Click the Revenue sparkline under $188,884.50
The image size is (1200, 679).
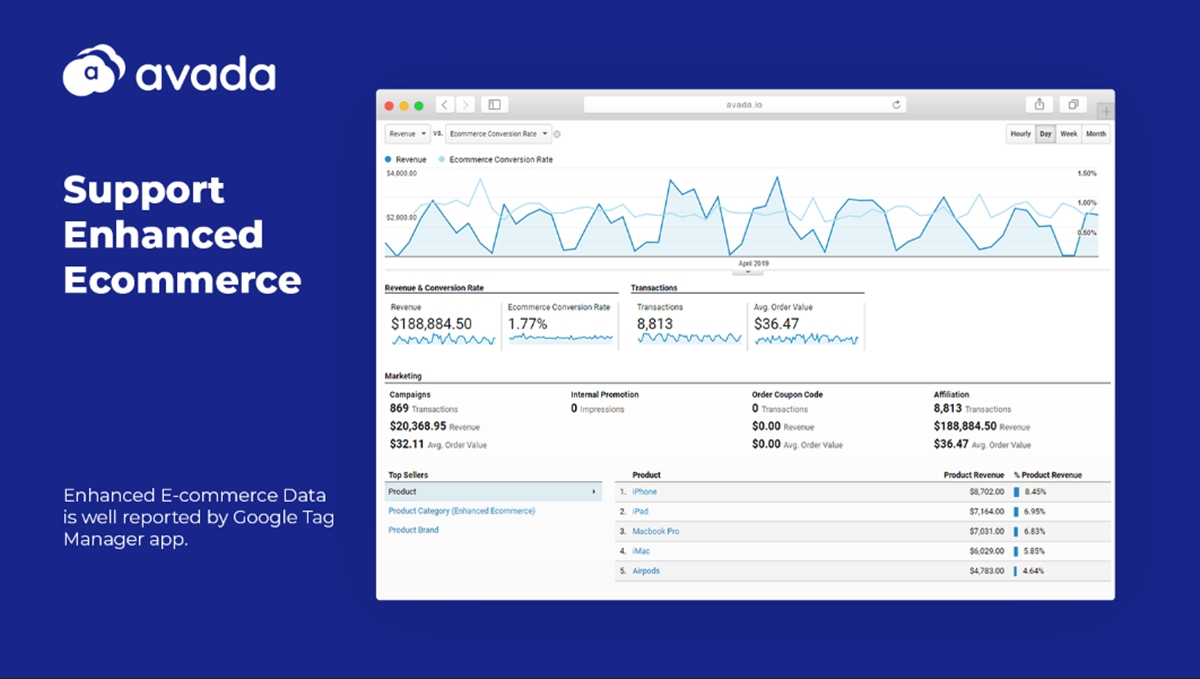443,340
